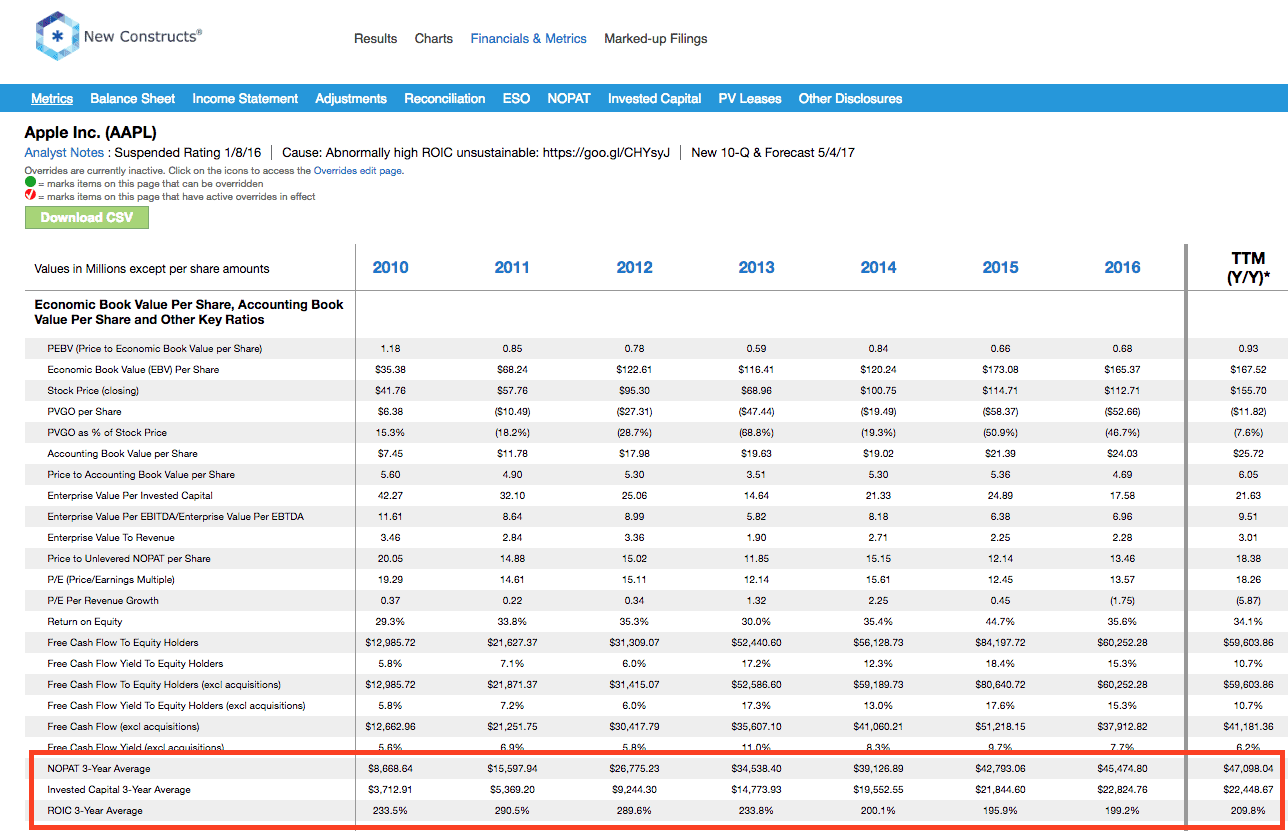The height and width of the screenshot is (831, 1288).
Task: Switch to the Metrics tab
Action: [52, 98]
